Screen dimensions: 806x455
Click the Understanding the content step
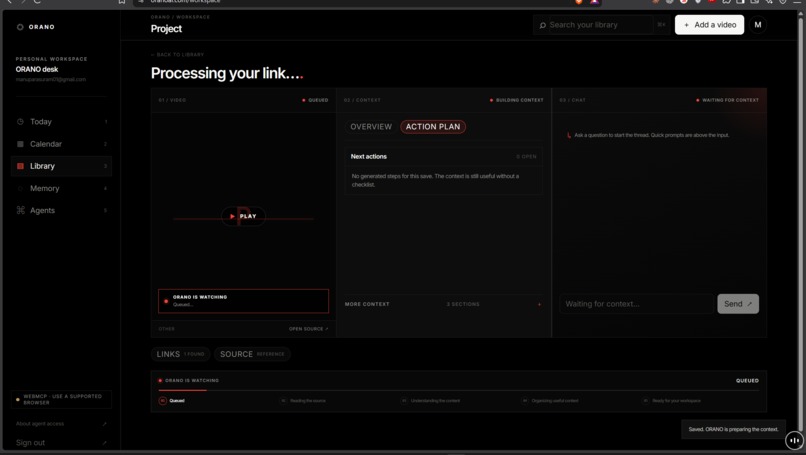click(430, 401)
